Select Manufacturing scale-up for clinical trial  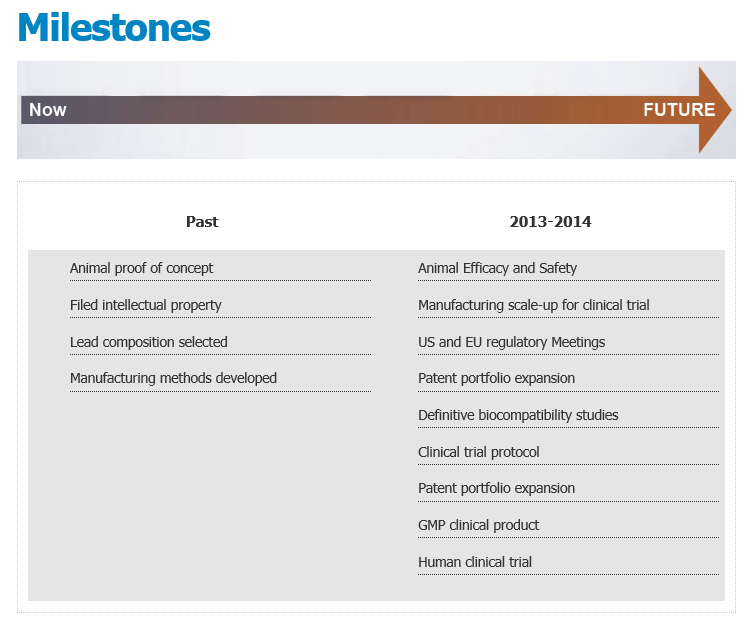click(x=534, y=305)
